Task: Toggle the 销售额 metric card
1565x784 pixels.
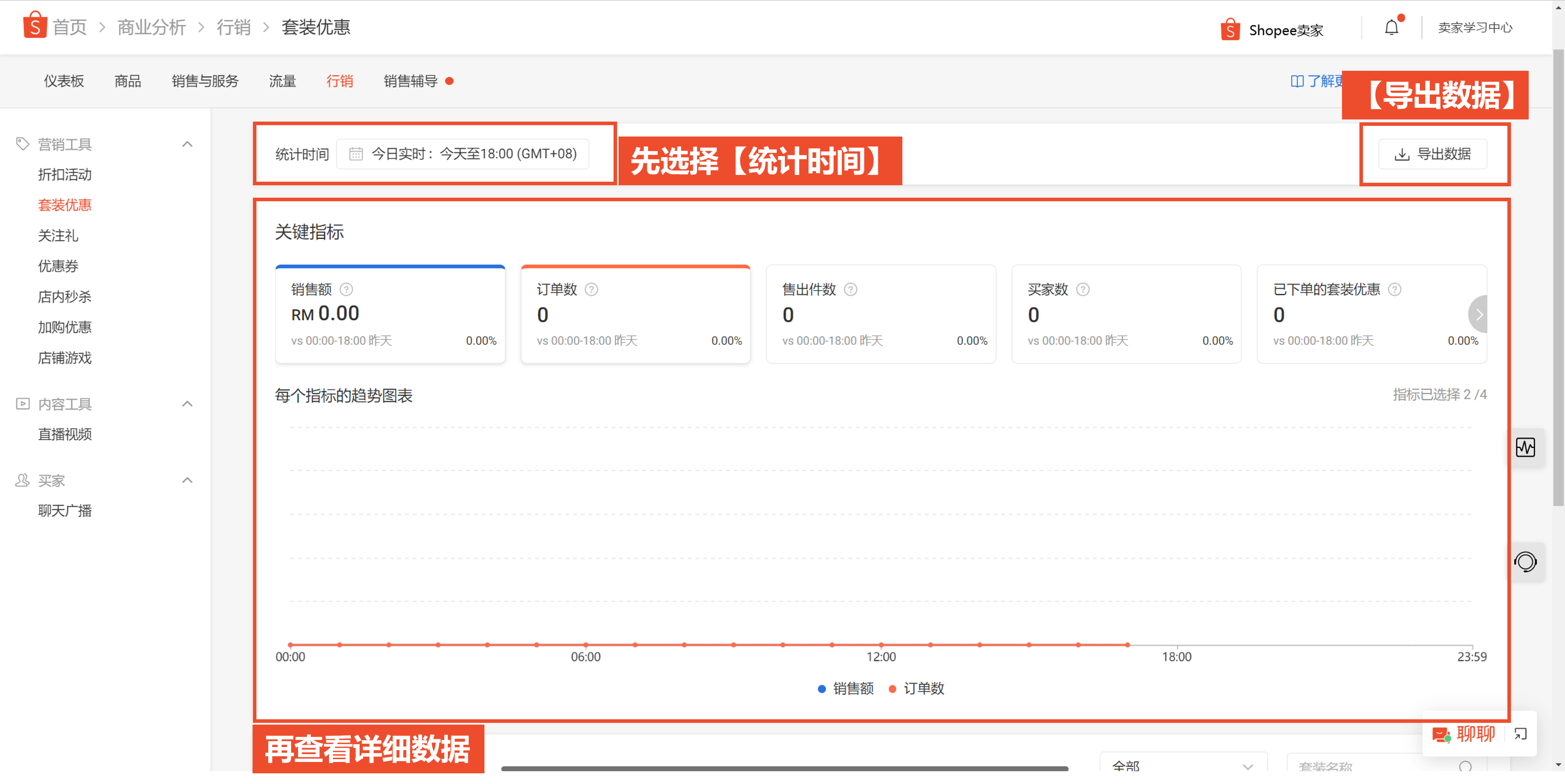Action: (390, 314)
